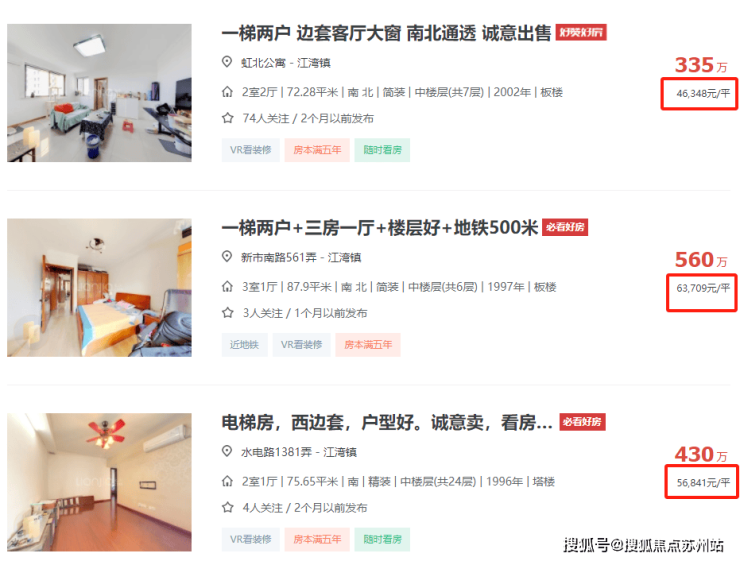Click location pin icon beside 水电路1381弄
The height and width of the screenshot is (561, 740).
click(x=227, y=452)
